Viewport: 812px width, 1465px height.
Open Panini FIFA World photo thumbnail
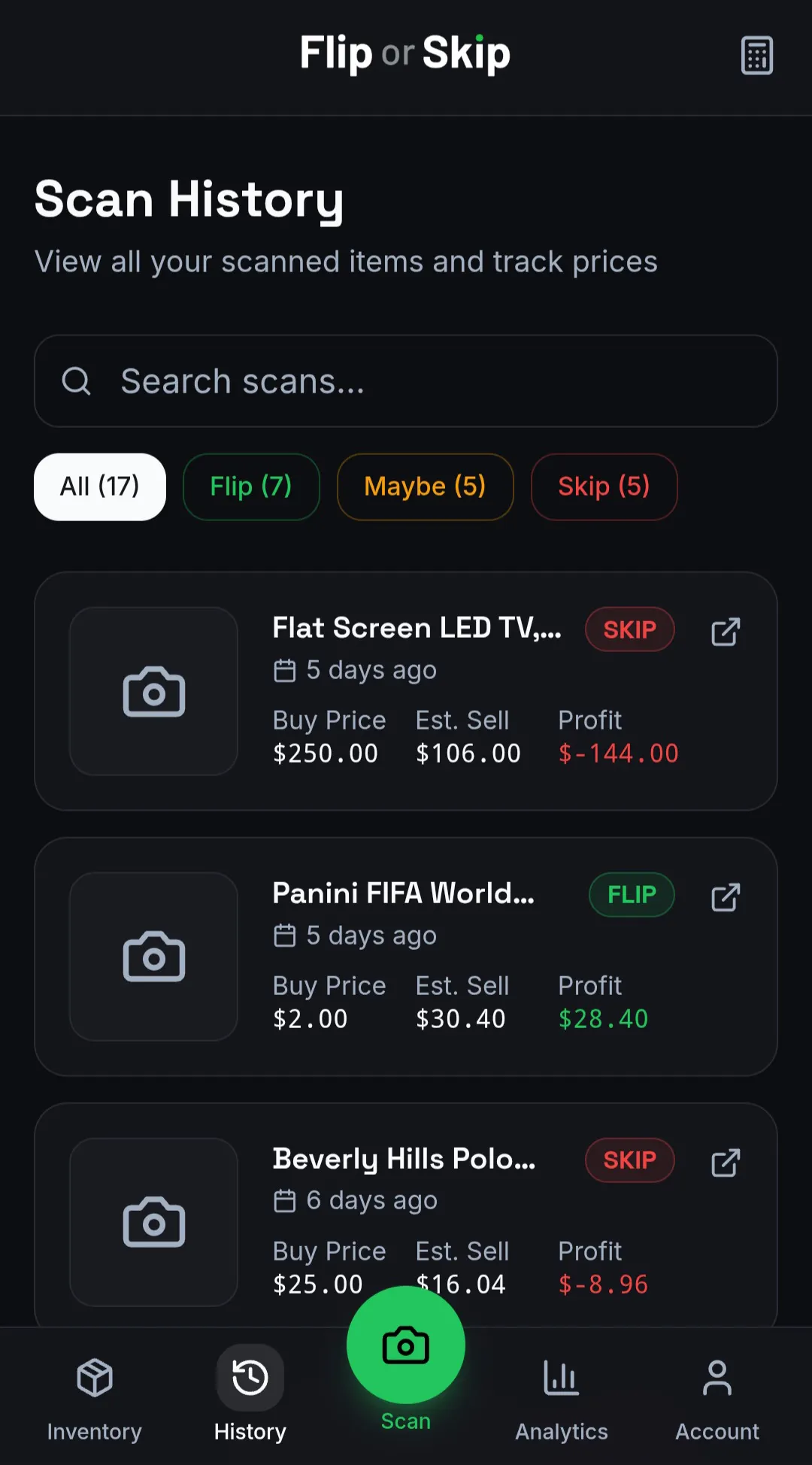click(154, 957)
